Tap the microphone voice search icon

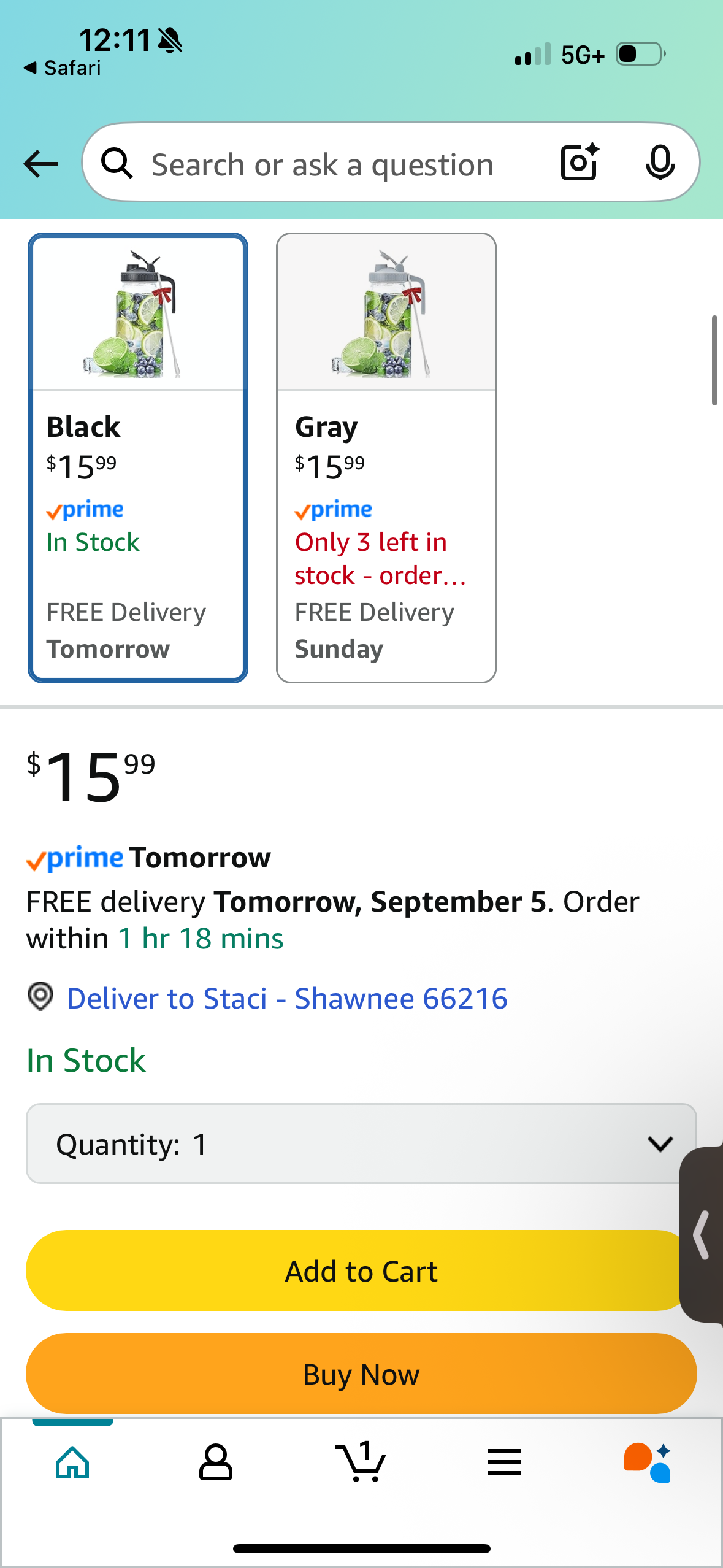tap(660, 163)
